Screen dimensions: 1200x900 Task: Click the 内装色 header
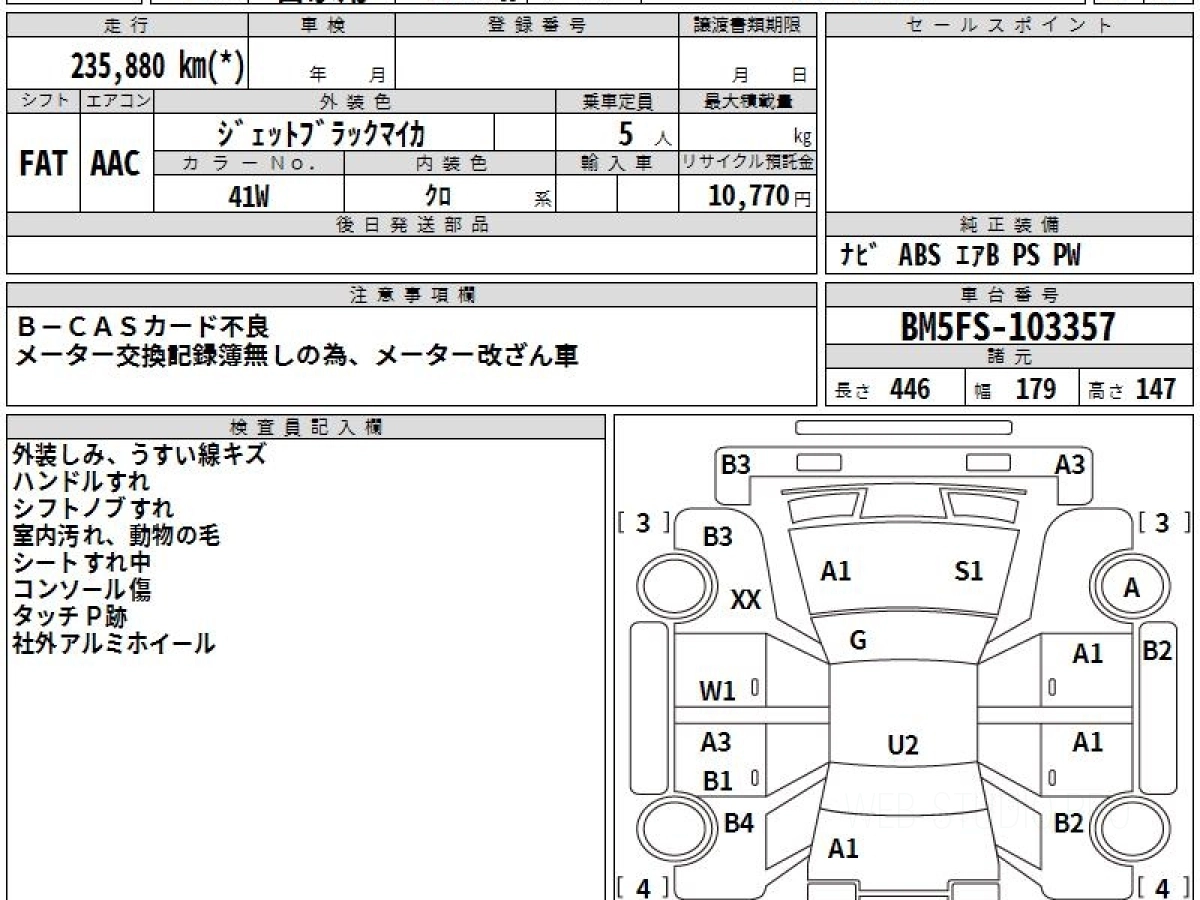point(450,163)
